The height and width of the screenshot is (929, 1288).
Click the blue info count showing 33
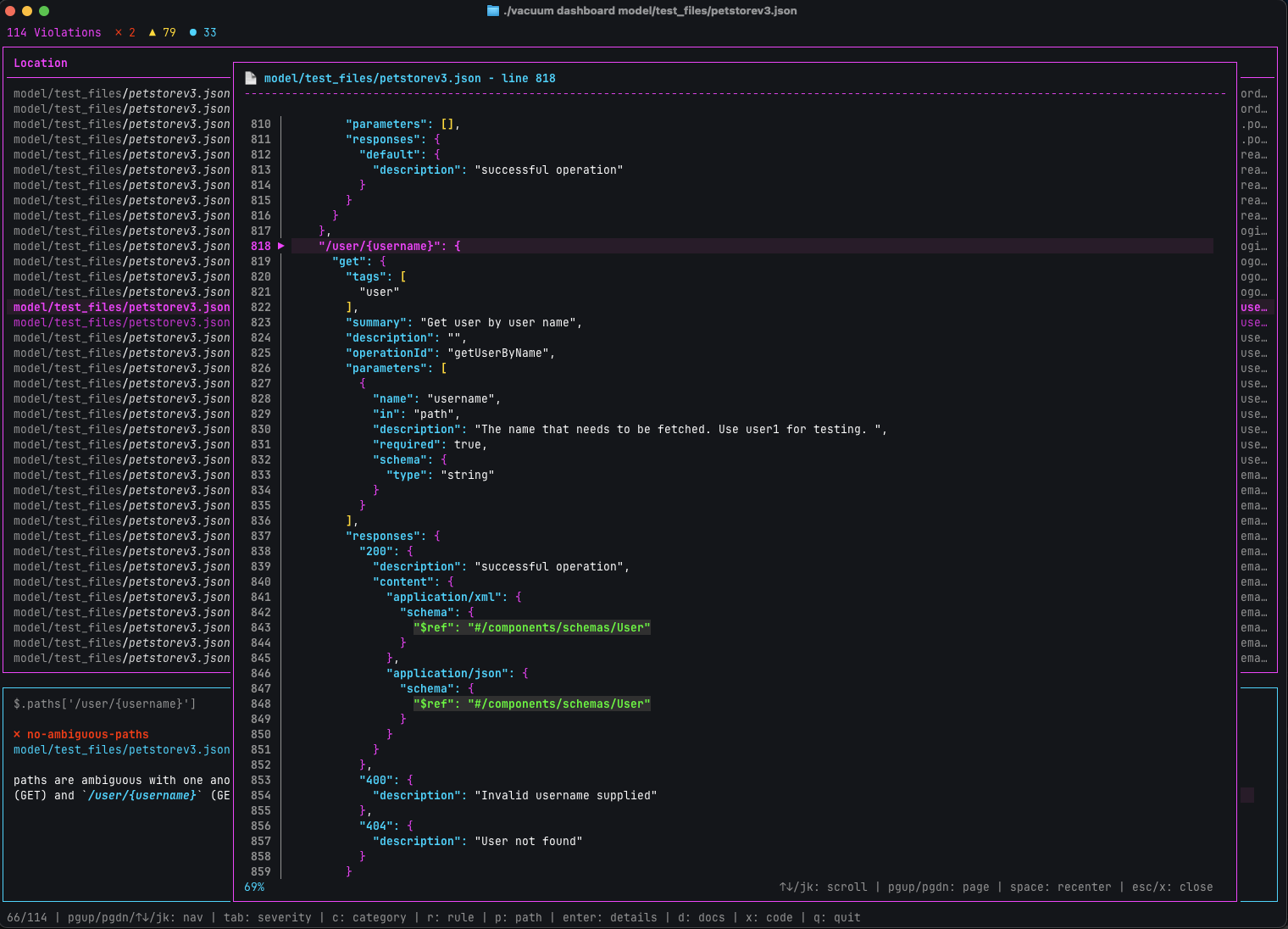(203, 32)
